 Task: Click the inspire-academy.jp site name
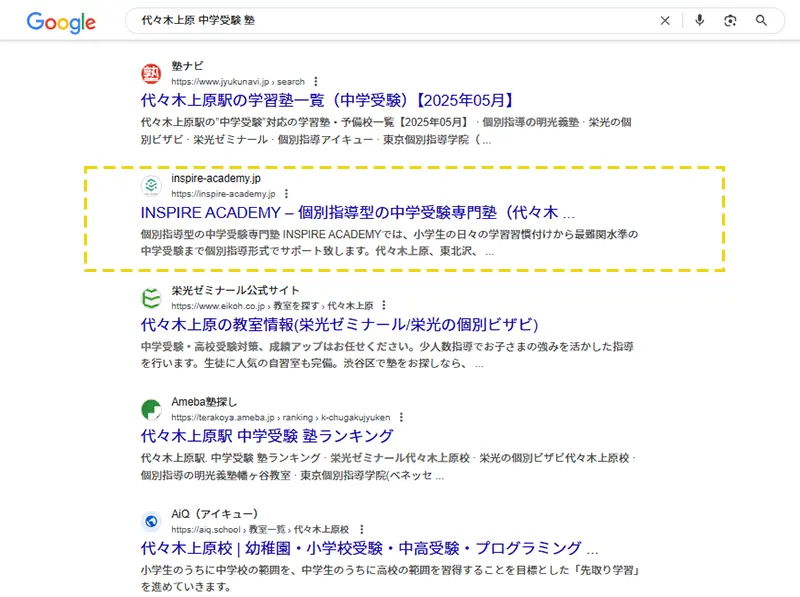[x=216, y=178]
